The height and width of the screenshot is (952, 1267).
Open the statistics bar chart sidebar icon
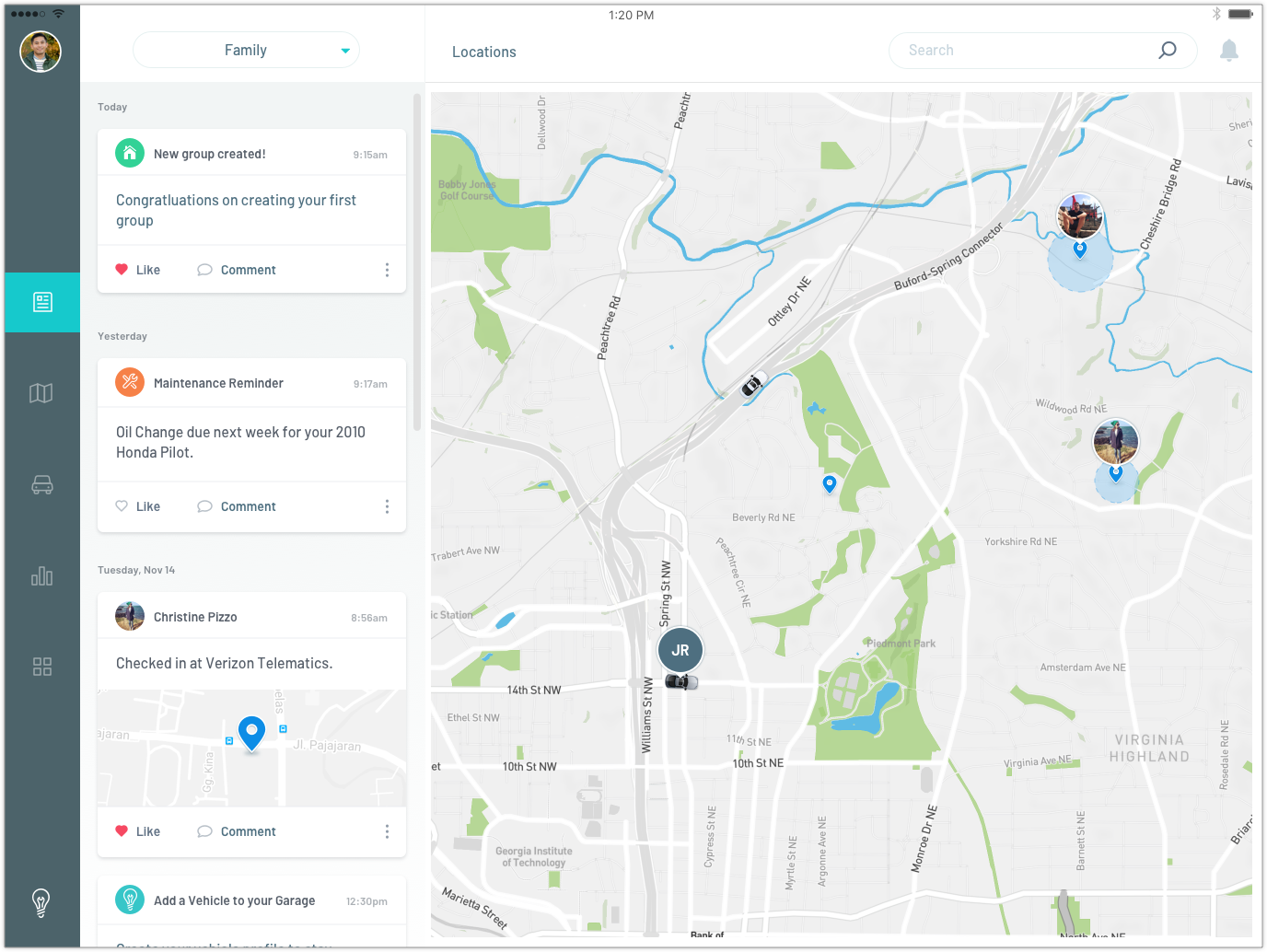[42, 575]
